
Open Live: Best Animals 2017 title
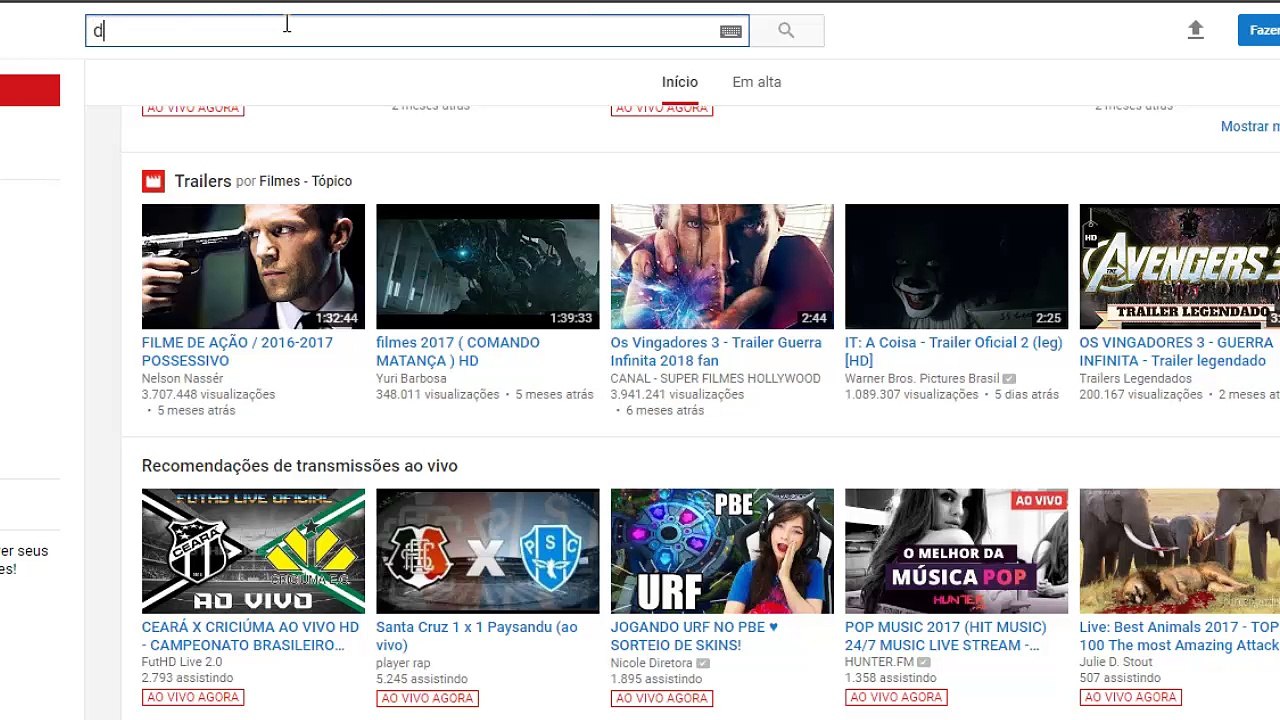[x=1179, y=636]
